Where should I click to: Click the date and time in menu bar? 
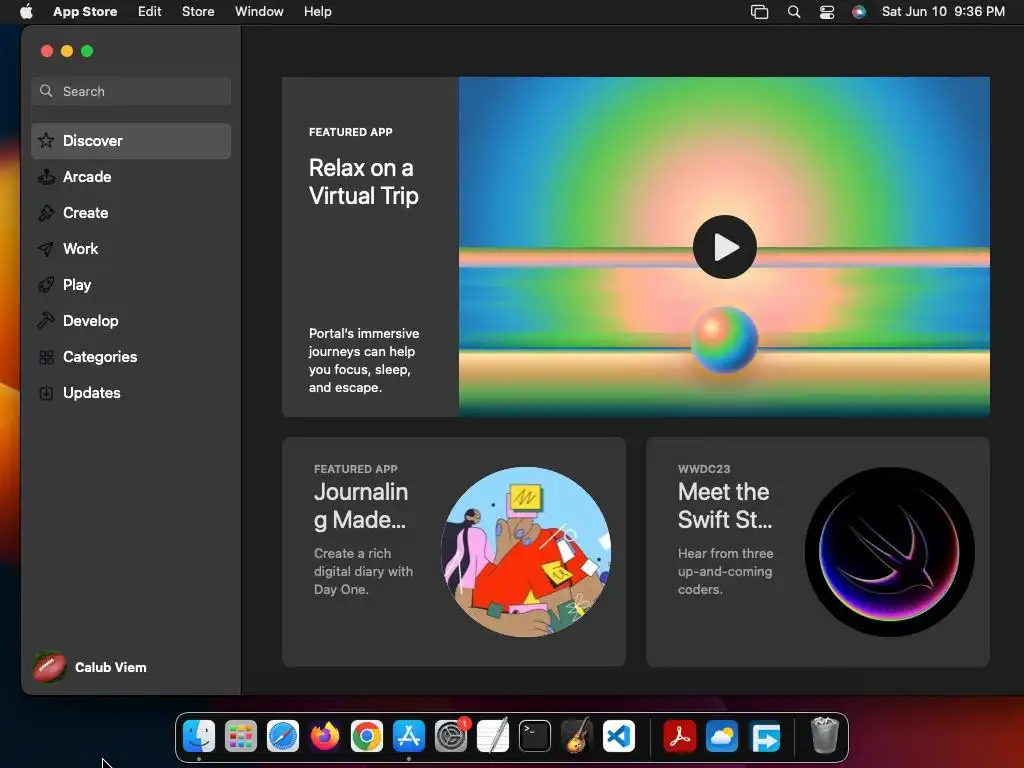[943, 11]
